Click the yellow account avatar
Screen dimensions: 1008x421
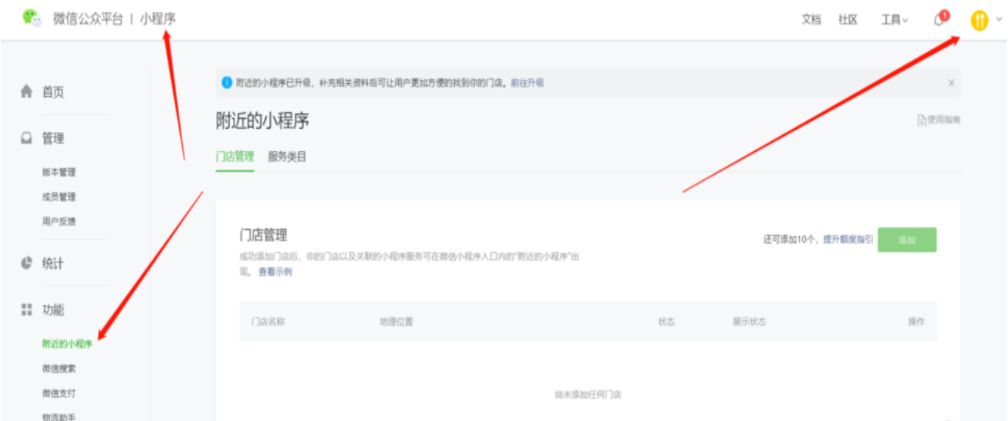tap(979, 21)
